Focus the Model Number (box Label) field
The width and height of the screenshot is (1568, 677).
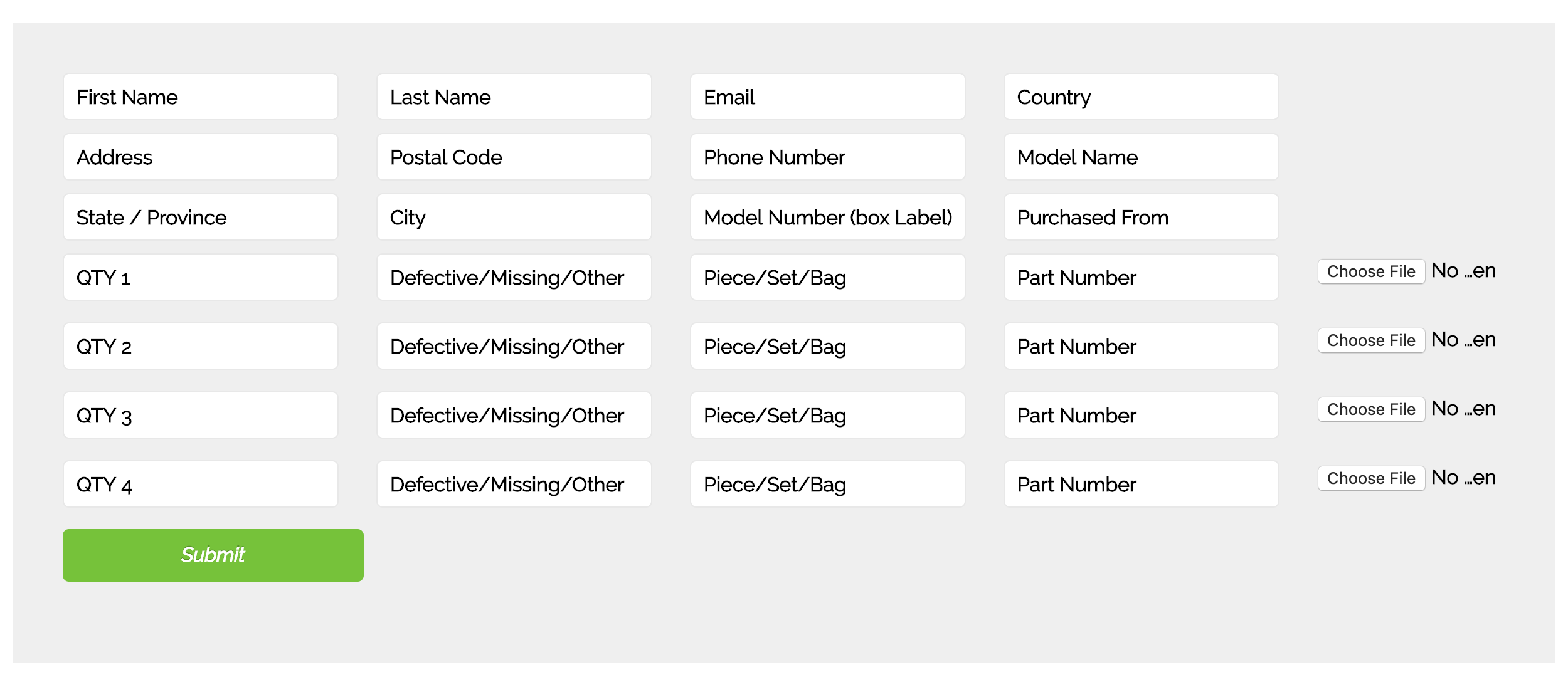tap(827, 218)
